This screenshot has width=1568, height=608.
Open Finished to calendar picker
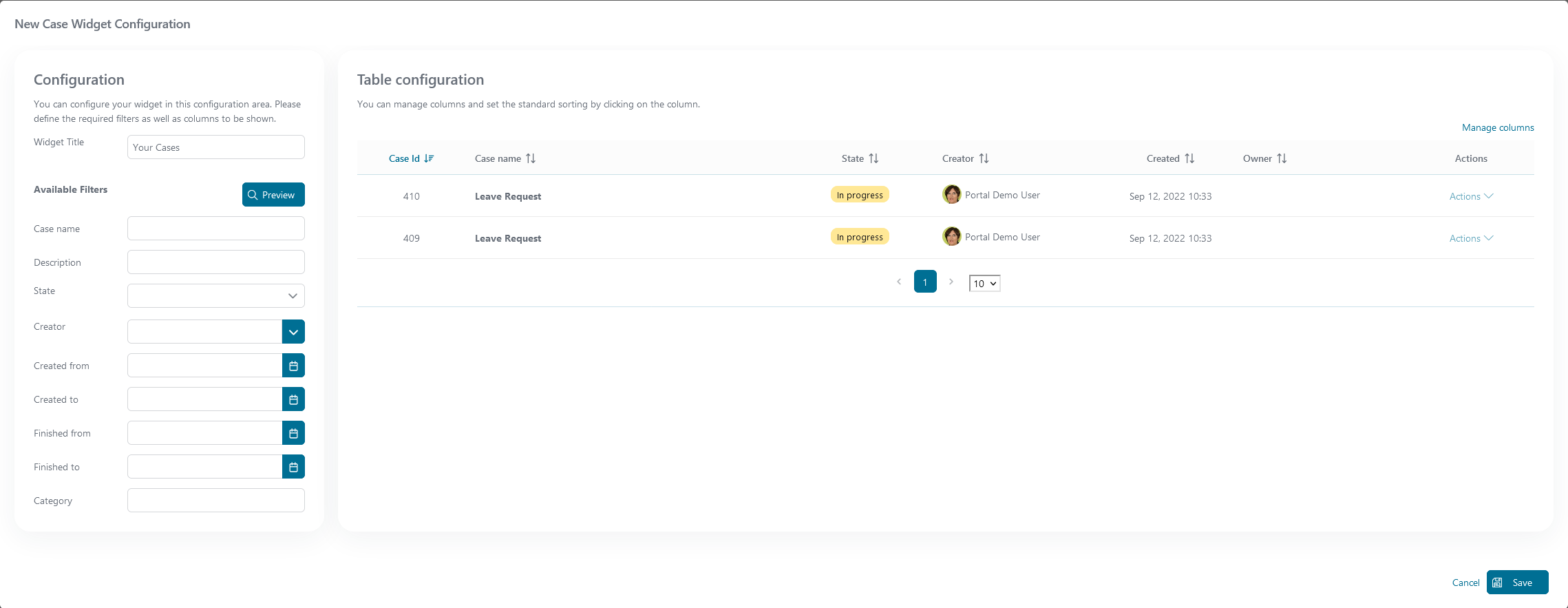tap(293, 467)
